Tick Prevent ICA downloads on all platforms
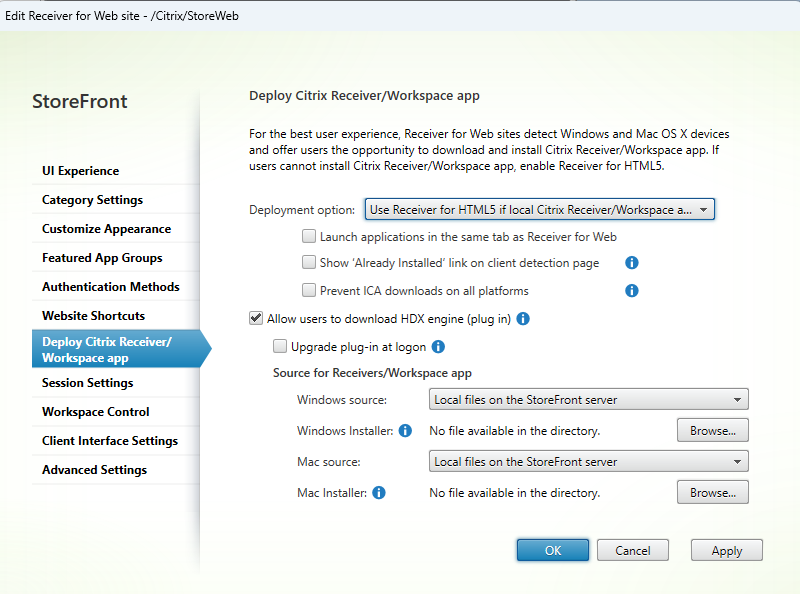800x594 pixels. point(309,291)
